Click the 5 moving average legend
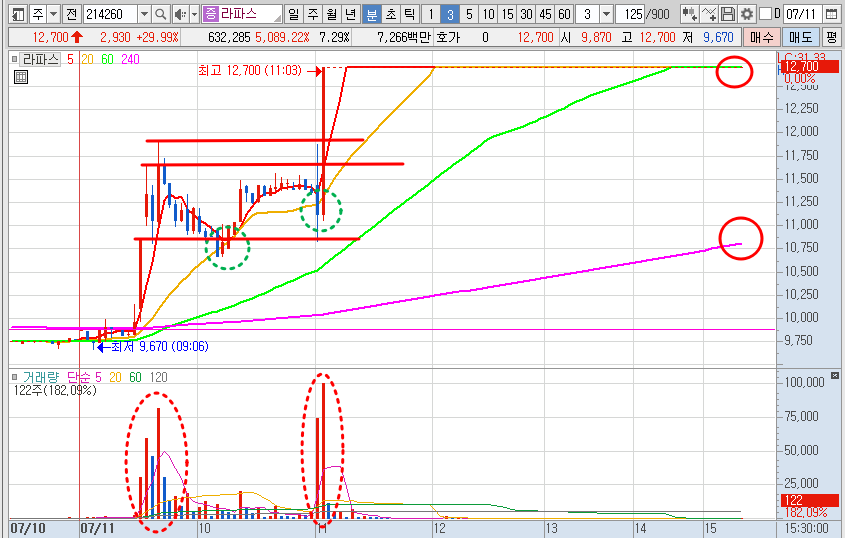The height and width of the screenshot is (538, 845). (x=70, y=59)
